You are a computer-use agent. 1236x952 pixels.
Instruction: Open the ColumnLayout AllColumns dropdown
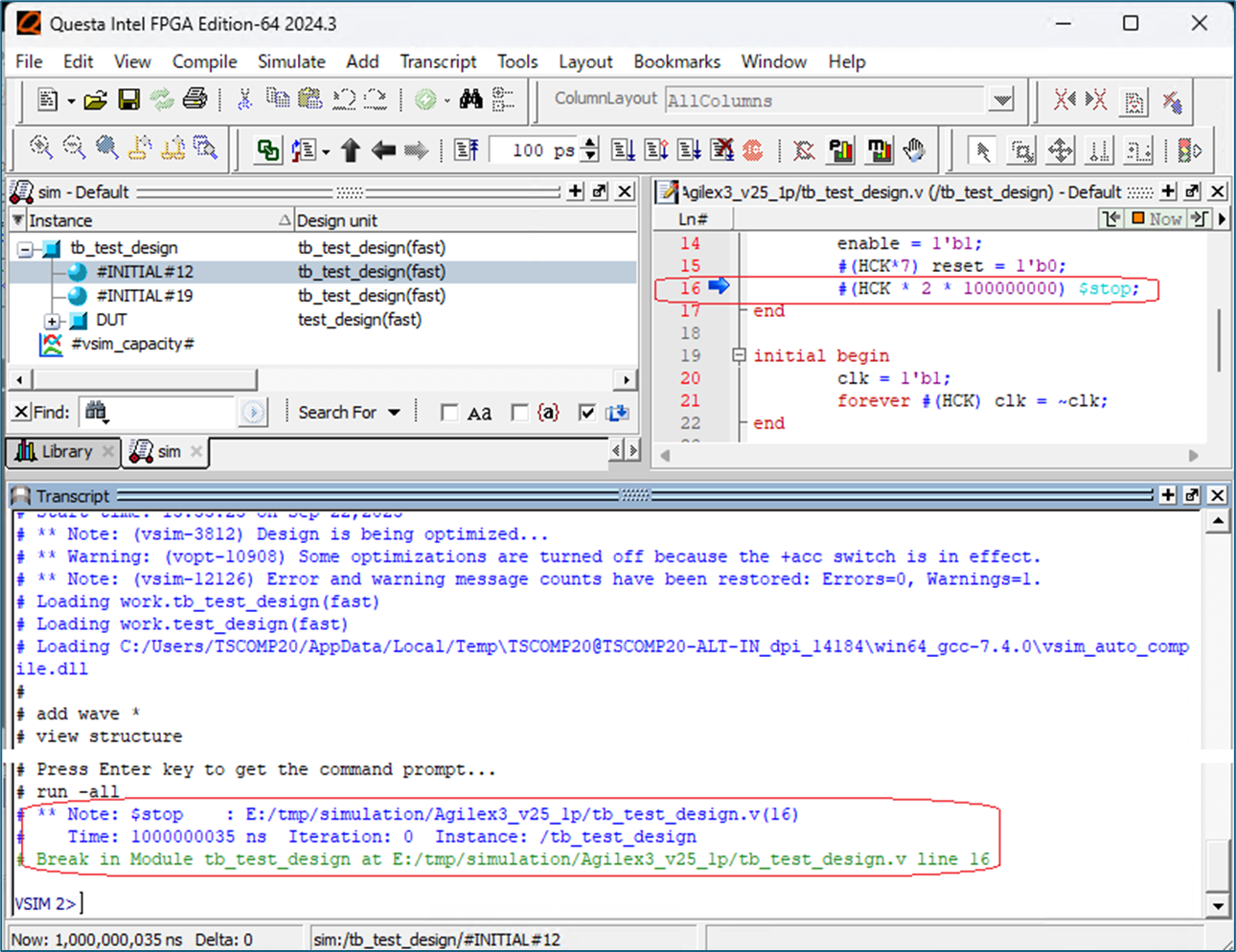pyautogui.click(x=1002, y=101)
